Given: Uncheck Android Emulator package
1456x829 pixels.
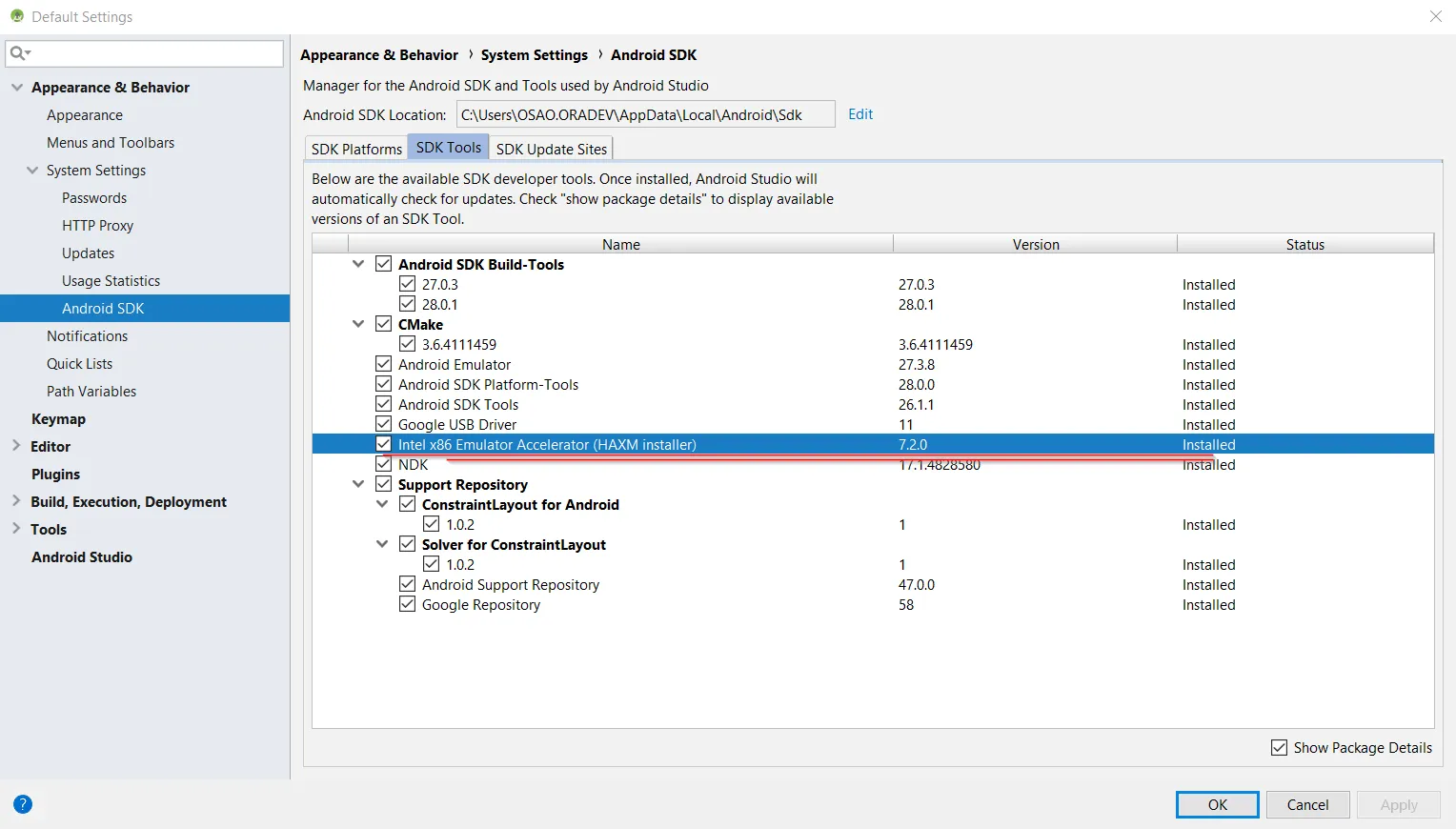Looking at the screenshot, I should tap(384, 364).
